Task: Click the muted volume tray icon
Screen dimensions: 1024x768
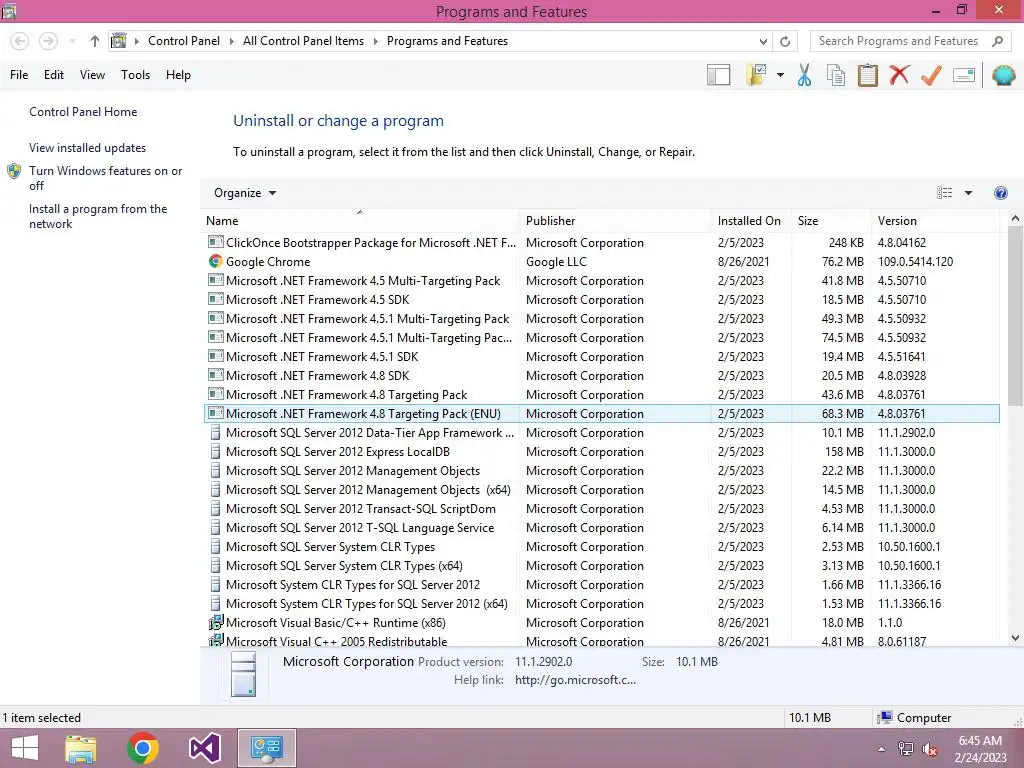Action: point(930,749)
